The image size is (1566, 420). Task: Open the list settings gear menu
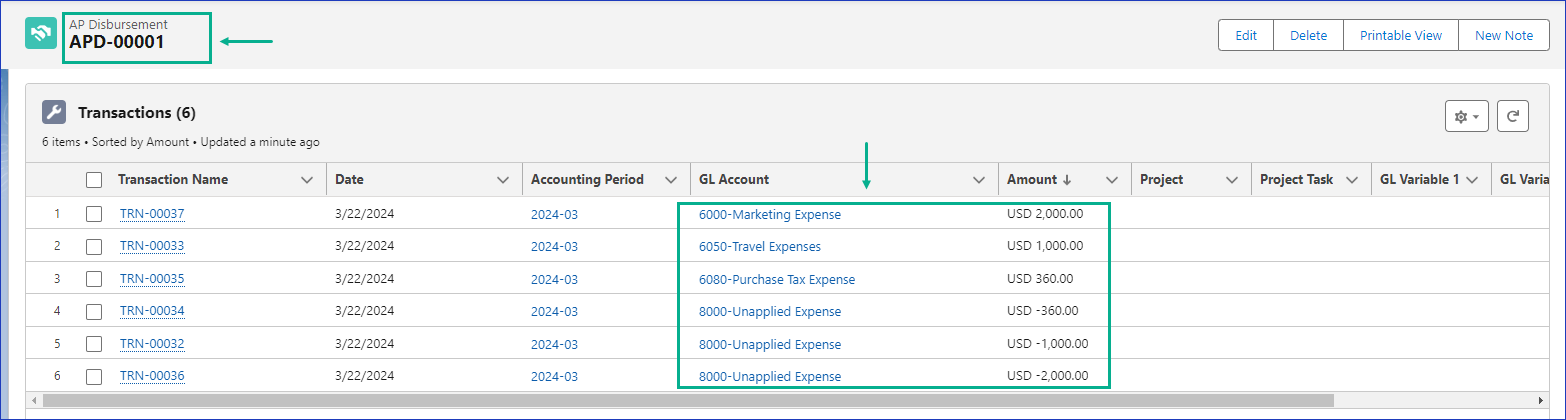click(x=1467, y=116)
